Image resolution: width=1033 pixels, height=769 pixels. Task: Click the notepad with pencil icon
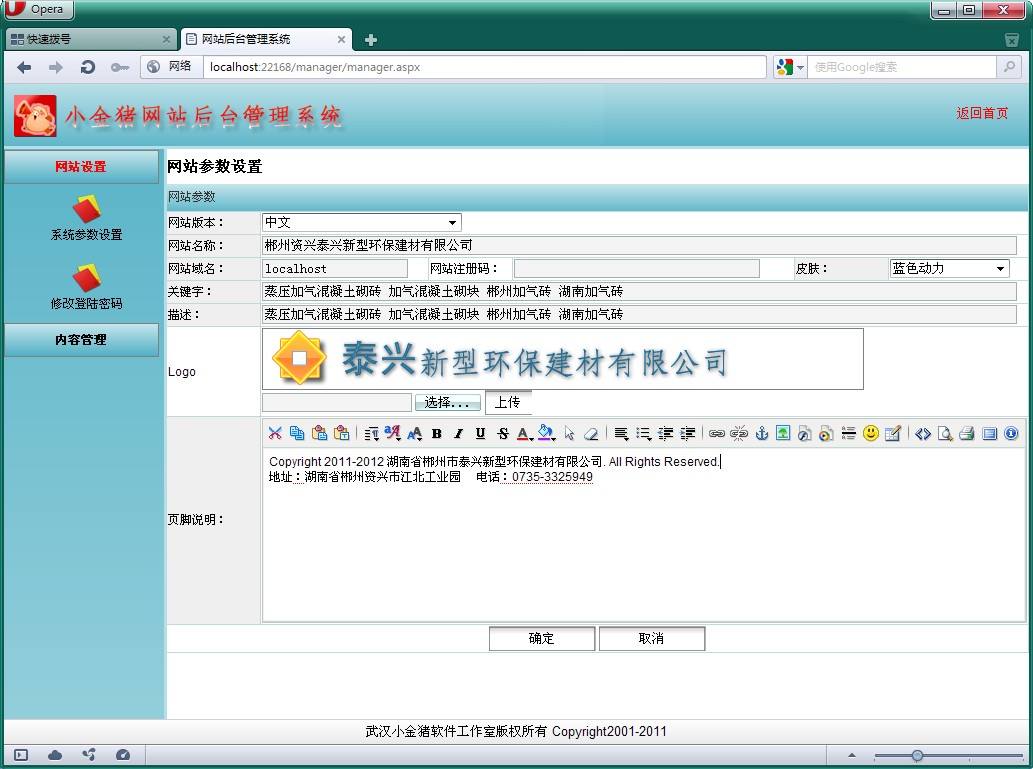click(893, 433)
